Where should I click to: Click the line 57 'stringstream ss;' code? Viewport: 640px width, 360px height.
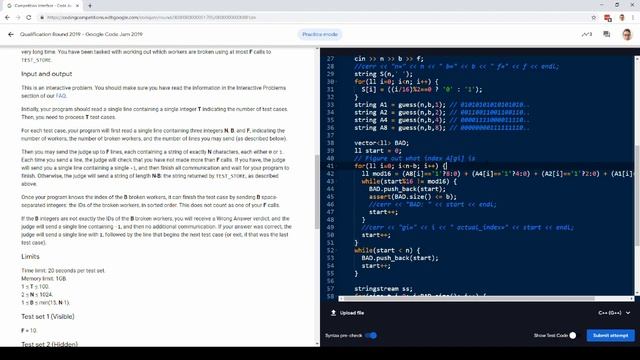383,289
